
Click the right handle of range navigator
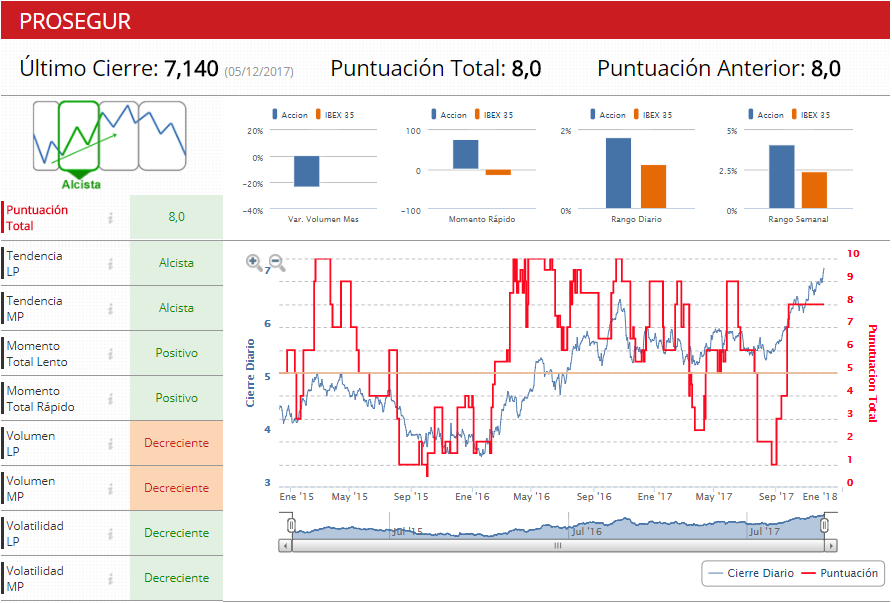tap(825, 525)
